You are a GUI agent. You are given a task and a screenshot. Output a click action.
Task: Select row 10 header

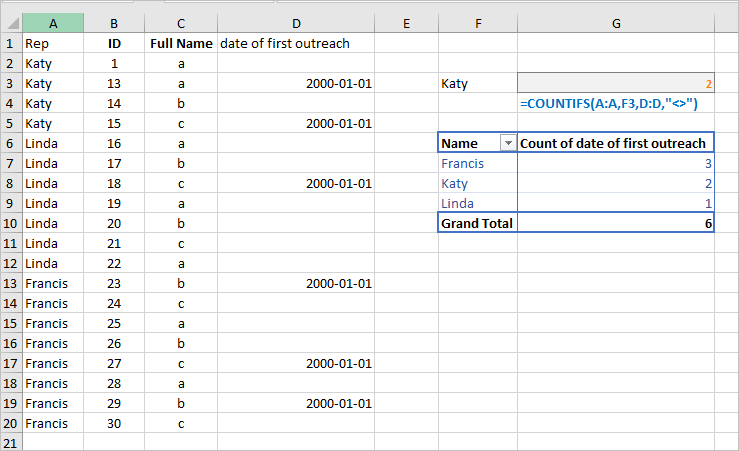pos(11,223)
